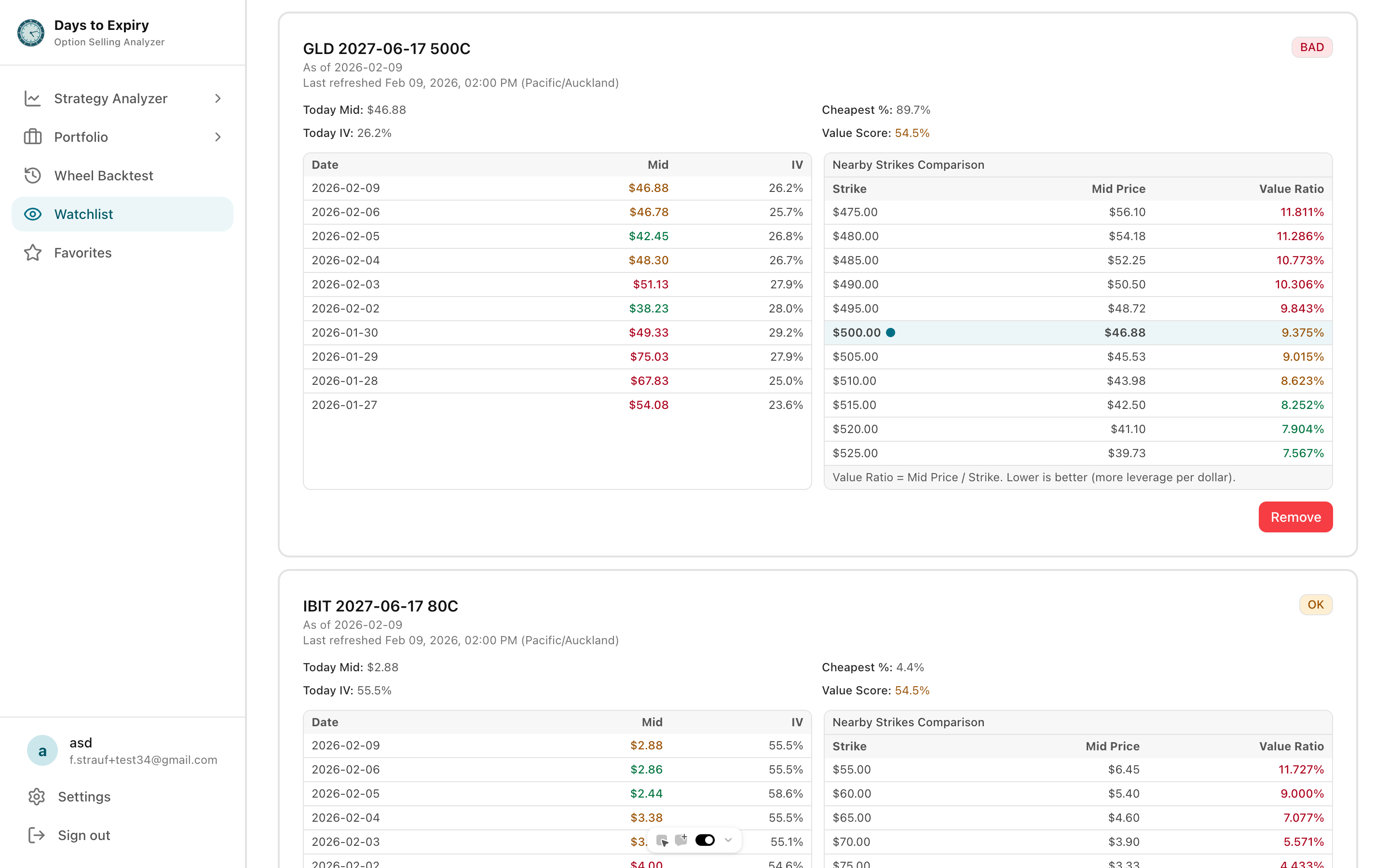Open the floating toolbar dropdown chevron
The height and width of the screenshot is (868, 1389).
728,840
